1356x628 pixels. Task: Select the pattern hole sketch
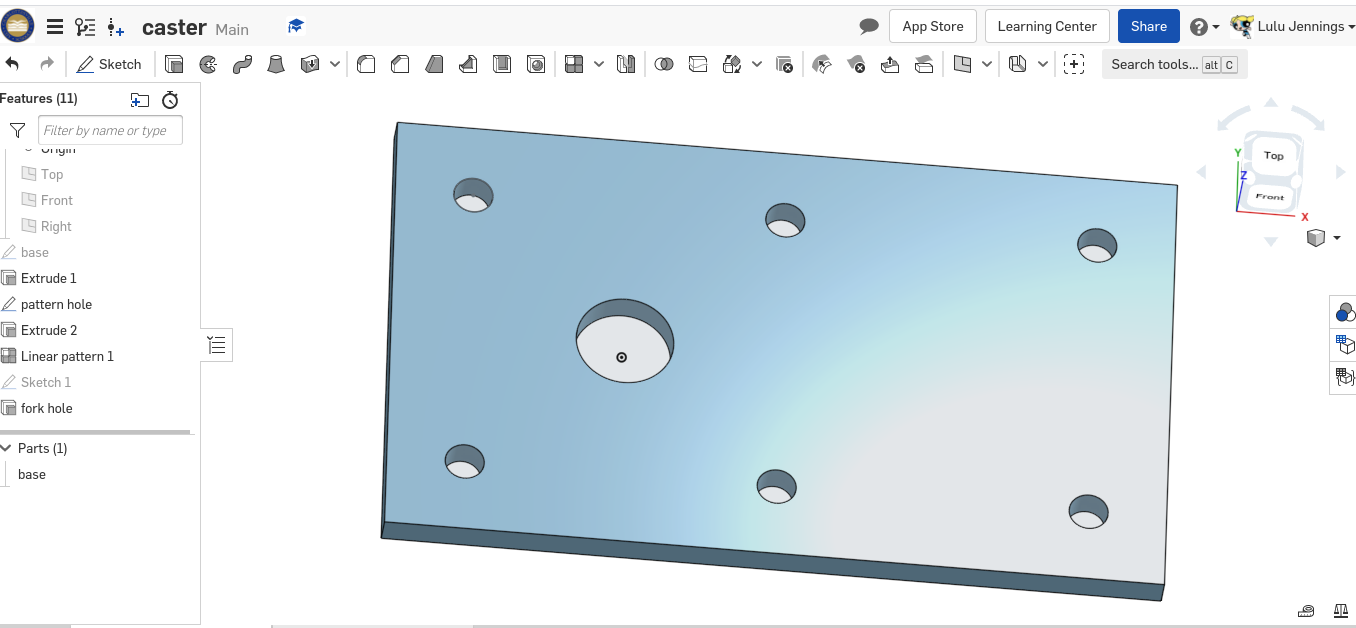tap(56, 304)
